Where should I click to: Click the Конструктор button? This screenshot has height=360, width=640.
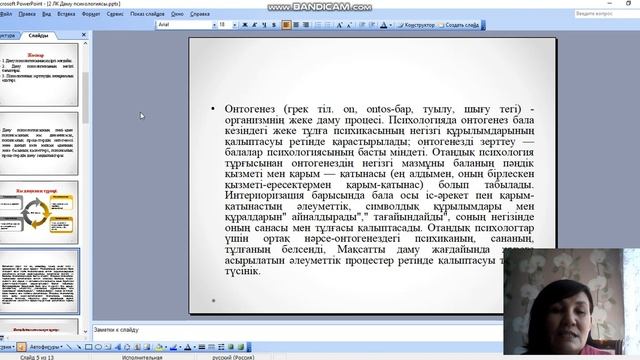pos(416,25)
